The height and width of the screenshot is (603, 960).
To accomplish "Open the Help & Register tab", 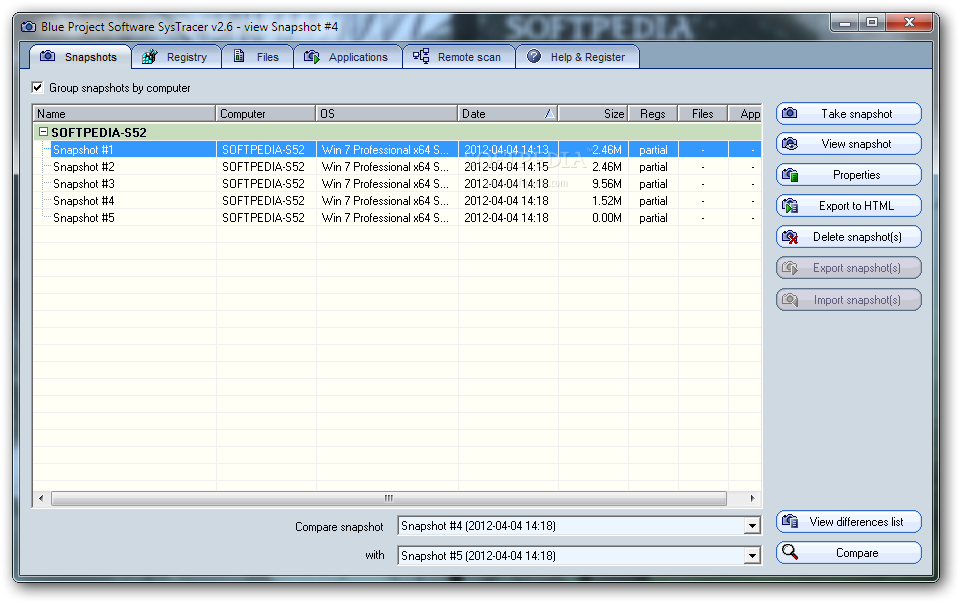I will click(x=577, y=57).
